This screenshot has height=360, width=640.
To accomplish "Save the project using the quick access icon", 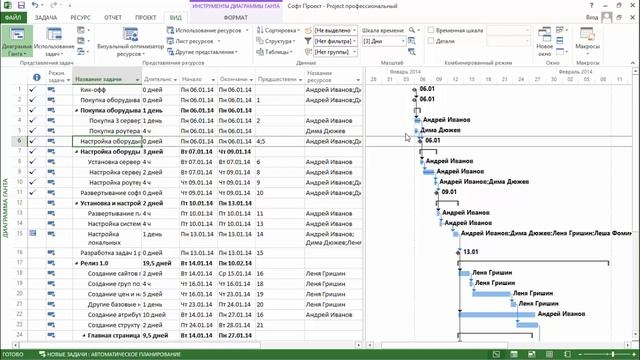I will click(x=21, y=6).
